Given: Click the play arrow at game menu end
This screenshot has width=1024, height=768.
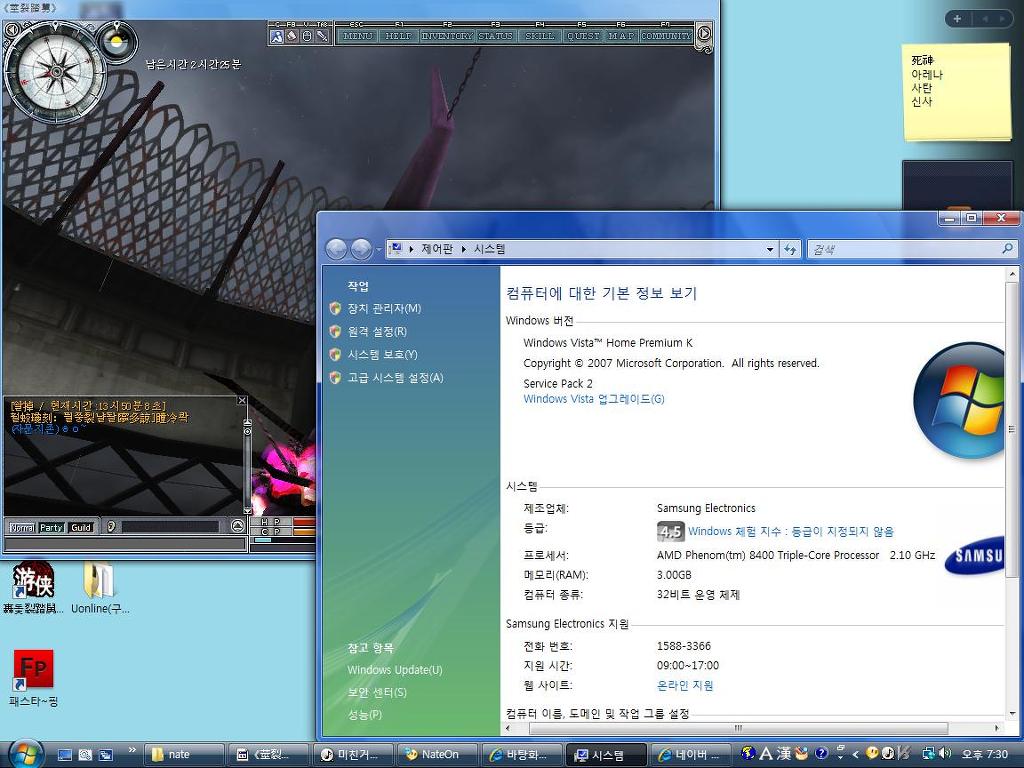Looking at the screenshot, I should [703, 34].
